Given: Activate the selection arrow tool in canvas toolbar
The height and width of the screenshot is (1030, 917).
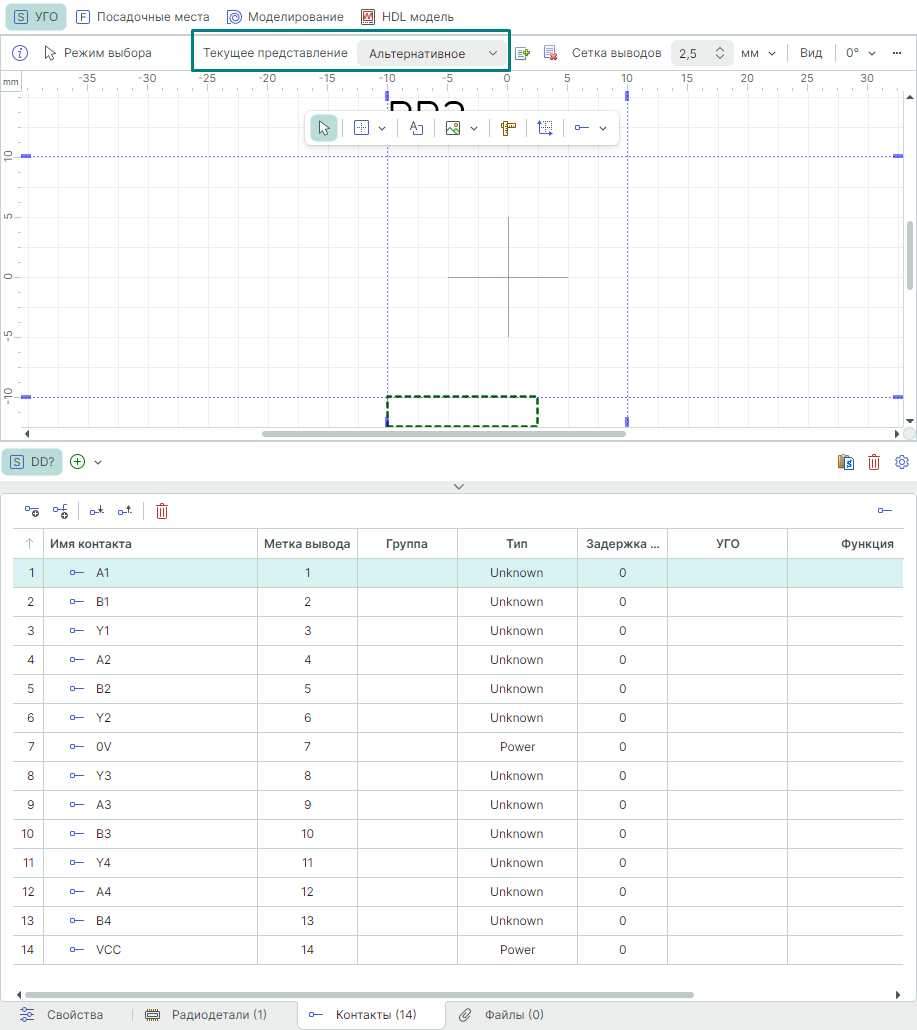Looking at the screenshot, I should pyautogui.click(x=323, y=128).
